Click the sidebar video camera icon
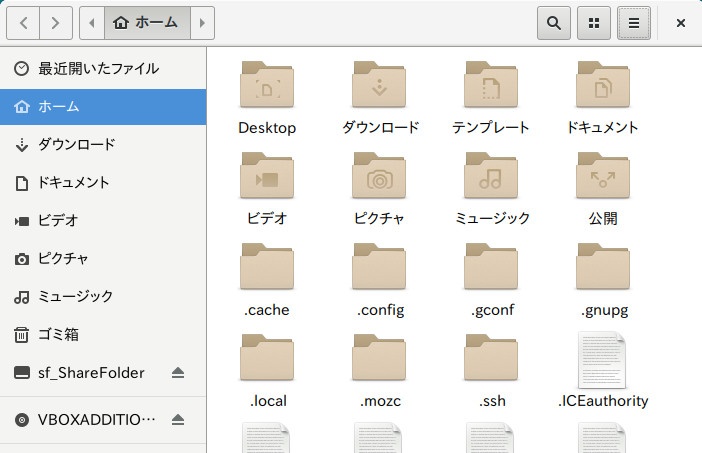This screenshot has height=453, width=702. pyautogui.click(x=21, y=221)
